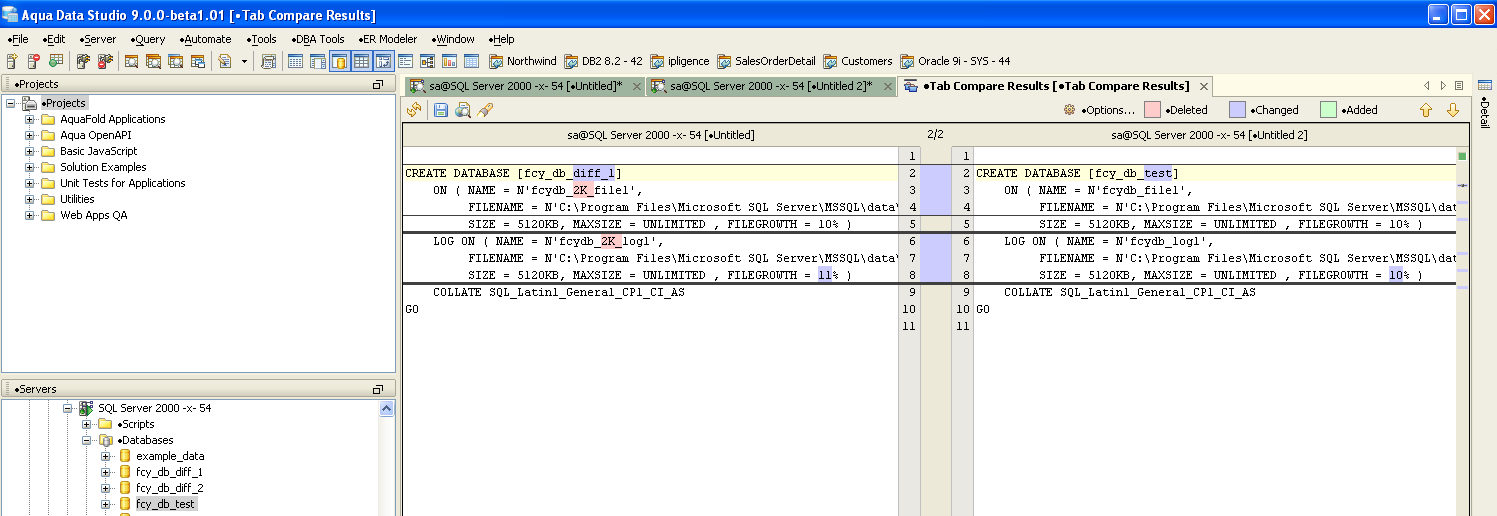Open compare Options...
Screen dimensions: 1497x516
point(1098,110)
